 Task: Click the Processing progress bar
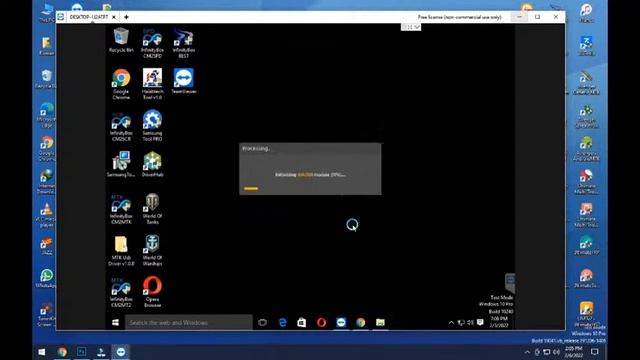251,189
